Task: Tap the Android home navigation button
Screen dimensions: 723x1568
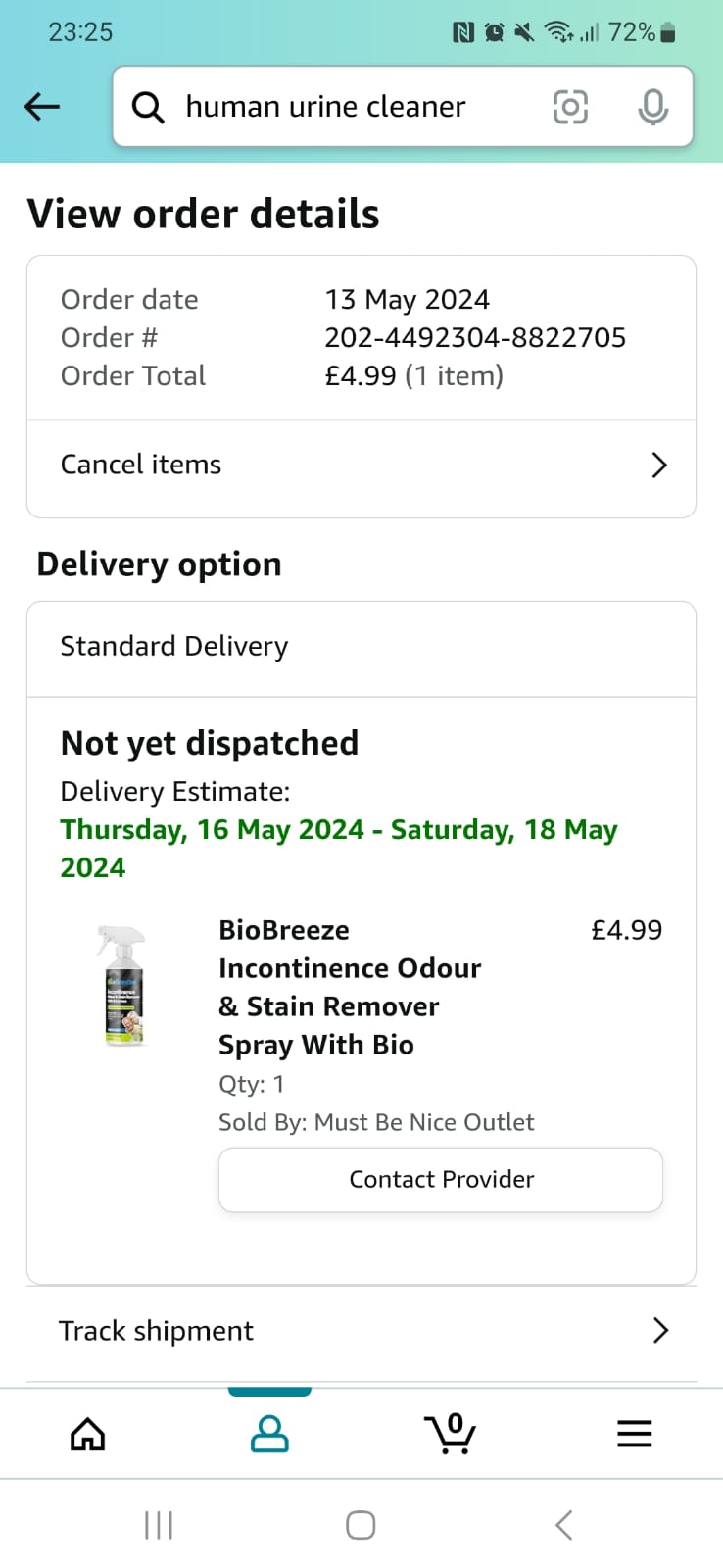Action: coord(361,1525)
